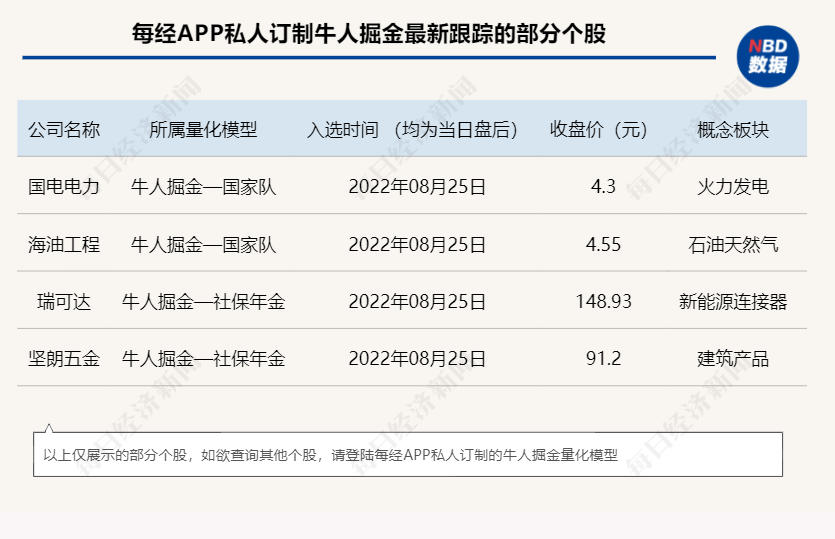The height and width of the screenshot is (539, 835).
Task: Click the 火力发电 concept cell
Action: click(x=733, y=186)
